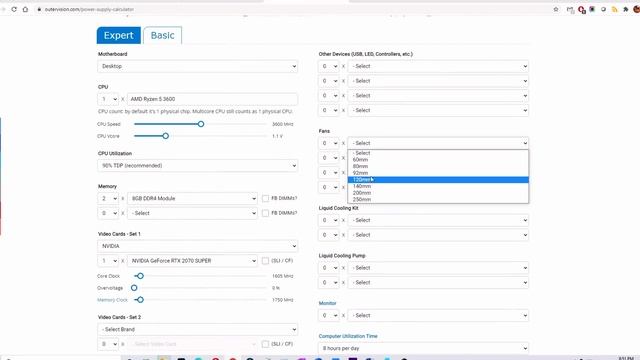This screenshot has height=360, width=640.
Task: Enable SLI / CF for Video Cards Set 1
Action: point(265,260)
